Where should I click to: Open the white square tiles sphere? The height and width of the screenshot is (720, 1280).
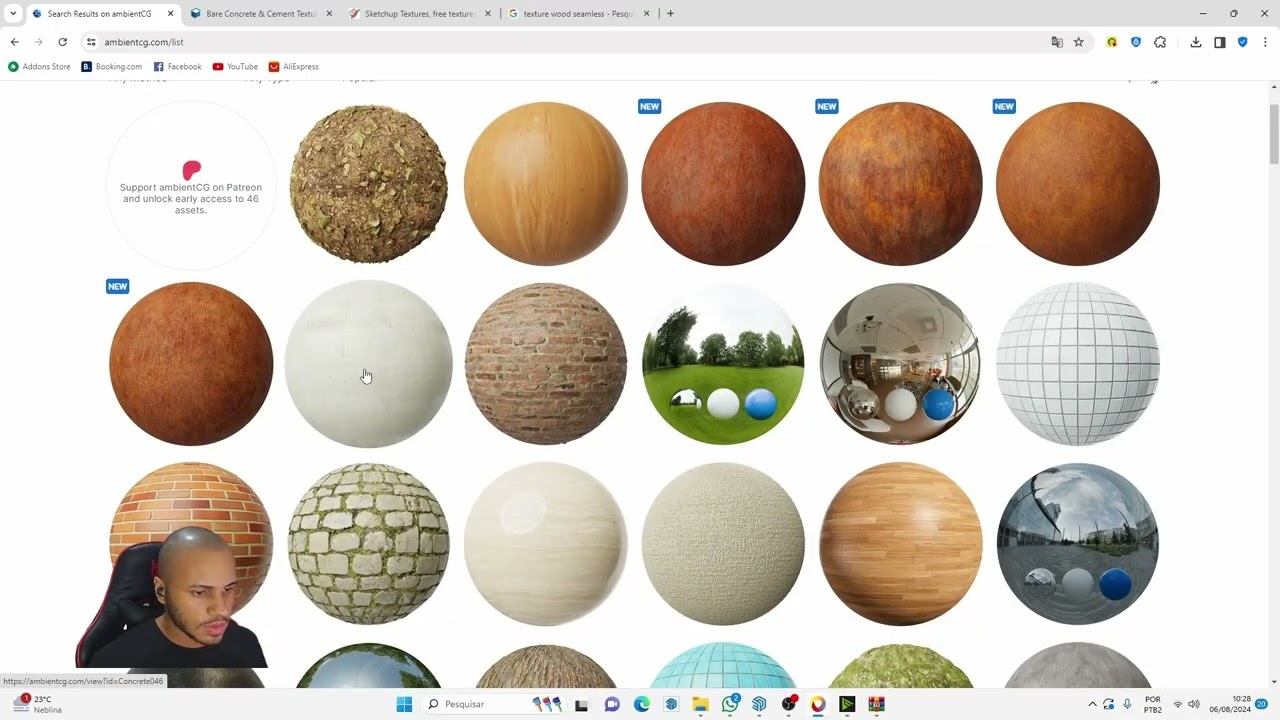tap(1078, 364)
